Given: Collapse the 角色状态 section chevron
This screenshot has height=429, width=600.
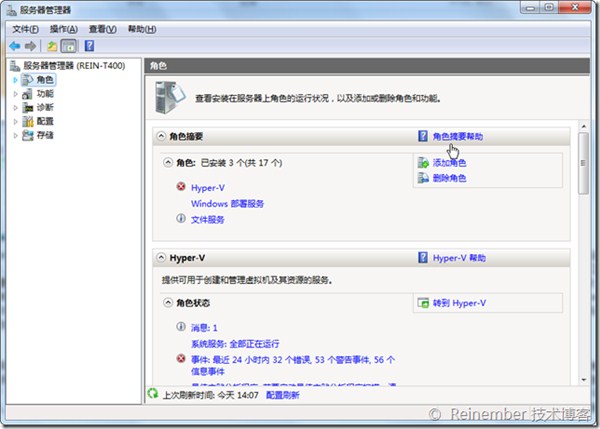Looking at the screenshot, I should point(167,302).
